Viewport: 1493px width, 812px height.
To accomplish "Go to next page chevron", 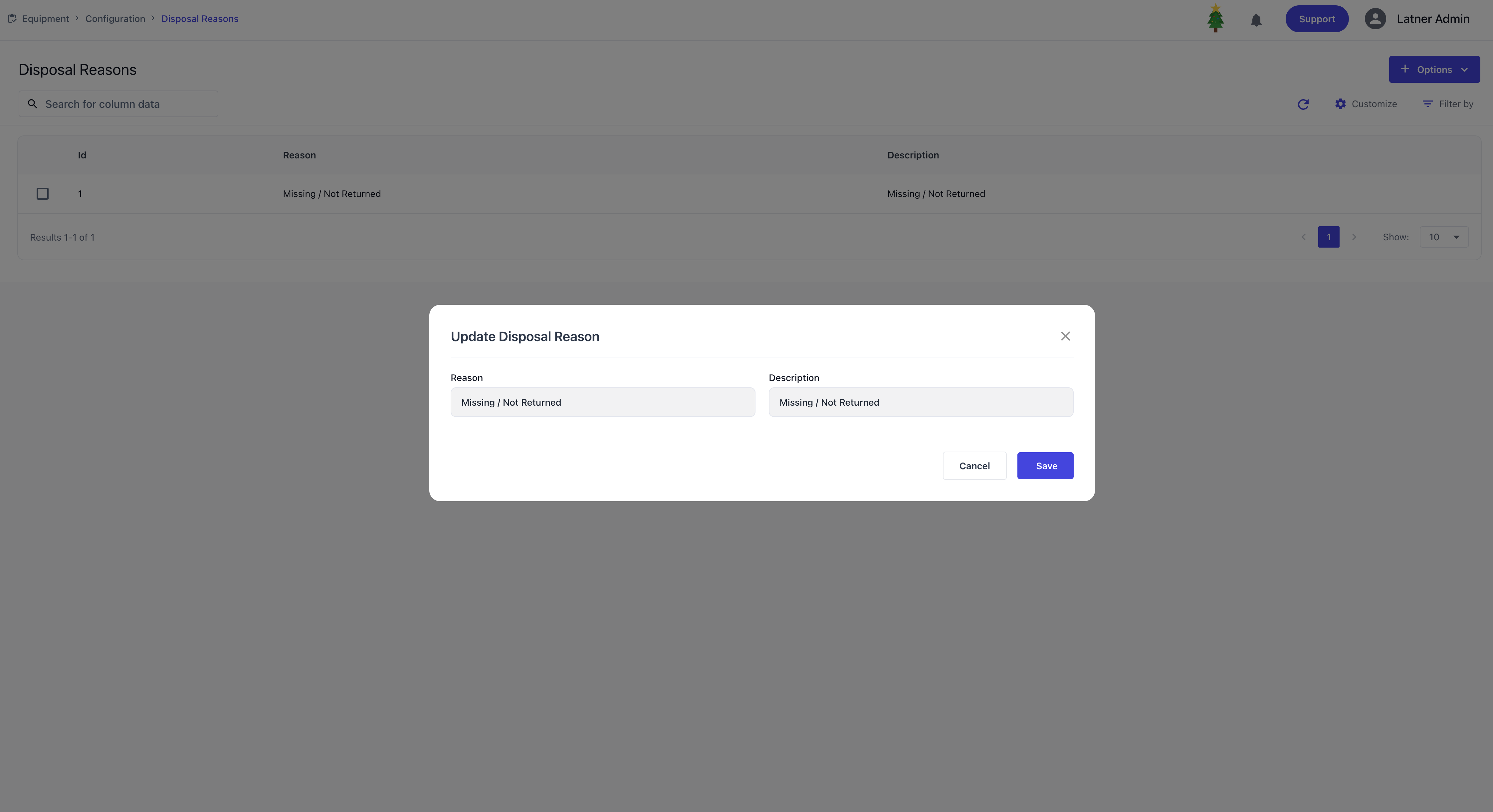I will (1354, 237).
